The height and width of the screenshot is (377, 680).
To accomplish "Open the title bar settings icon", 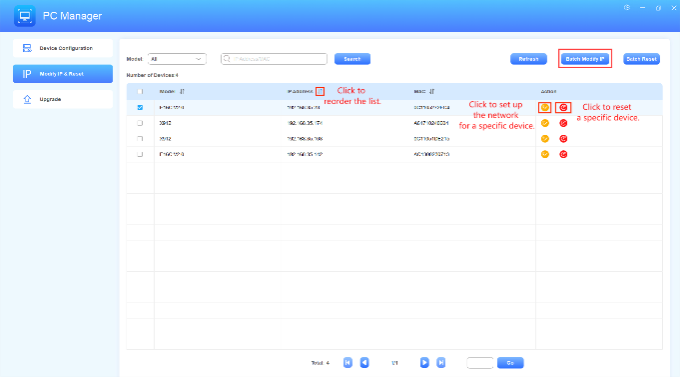I will tap(627, 8).
